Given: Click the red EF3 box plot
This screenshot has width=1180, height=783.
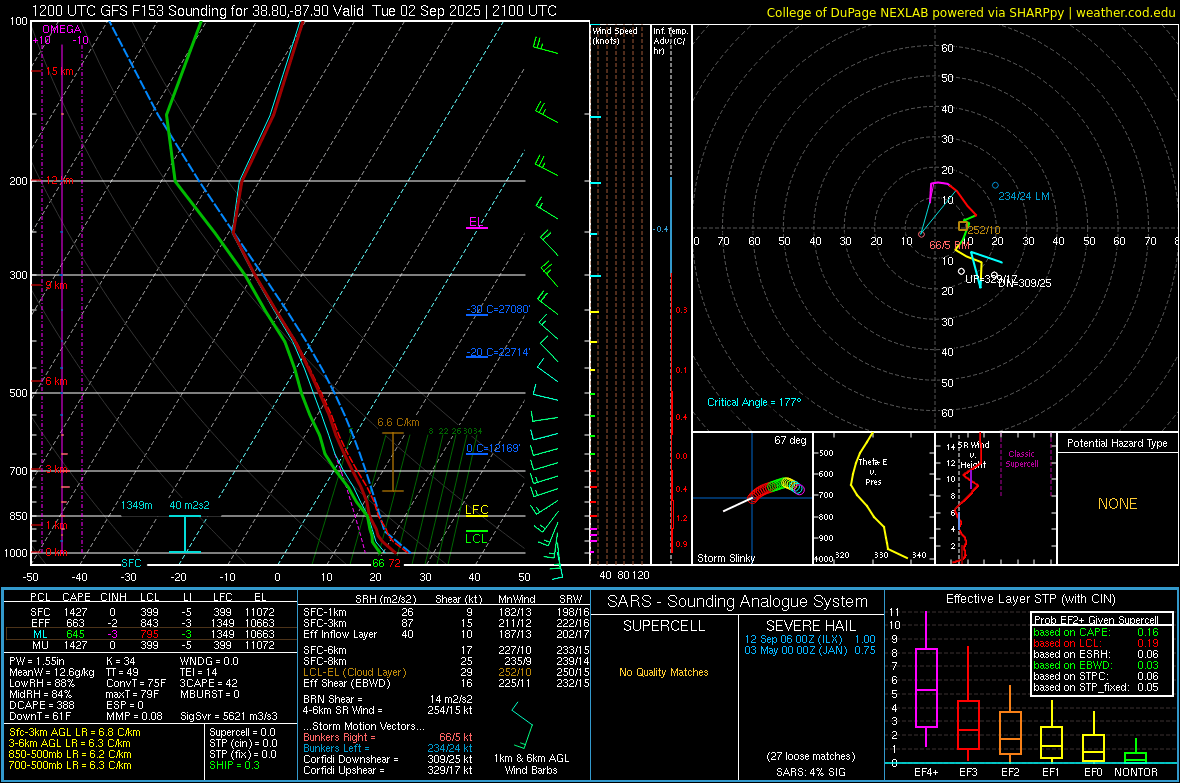Looking at the screenshot, I should pos(968,705).
